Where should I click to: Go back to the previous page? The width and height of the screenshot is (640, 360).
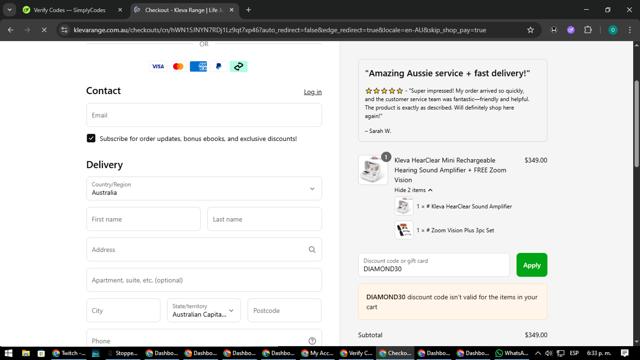(11, 30)
